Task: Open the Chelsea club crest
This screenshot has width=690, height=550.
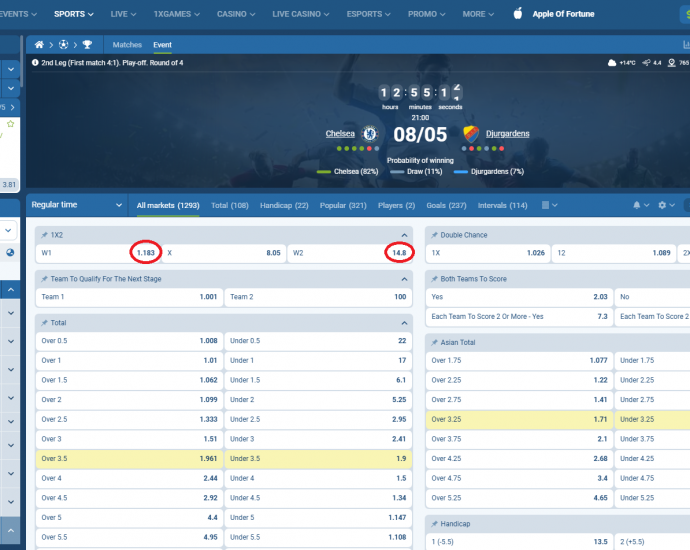Action: (x=370, y=133)
